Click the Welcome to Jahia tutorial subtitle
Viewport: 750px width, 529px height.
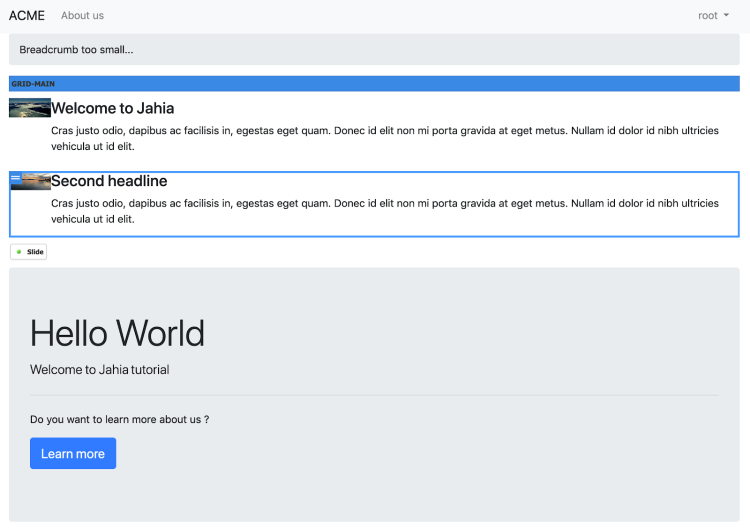coord(99,369)
